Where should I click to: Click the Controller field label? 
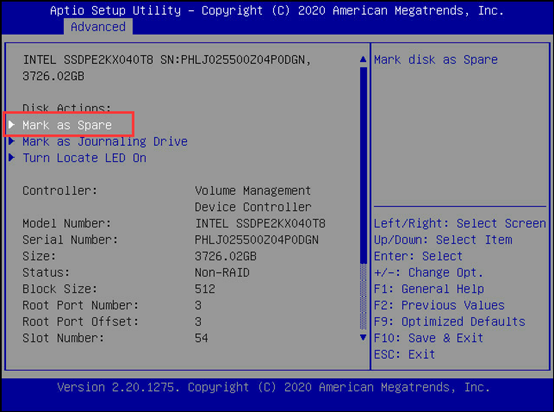pyautogui.click(x=60, y=191)
